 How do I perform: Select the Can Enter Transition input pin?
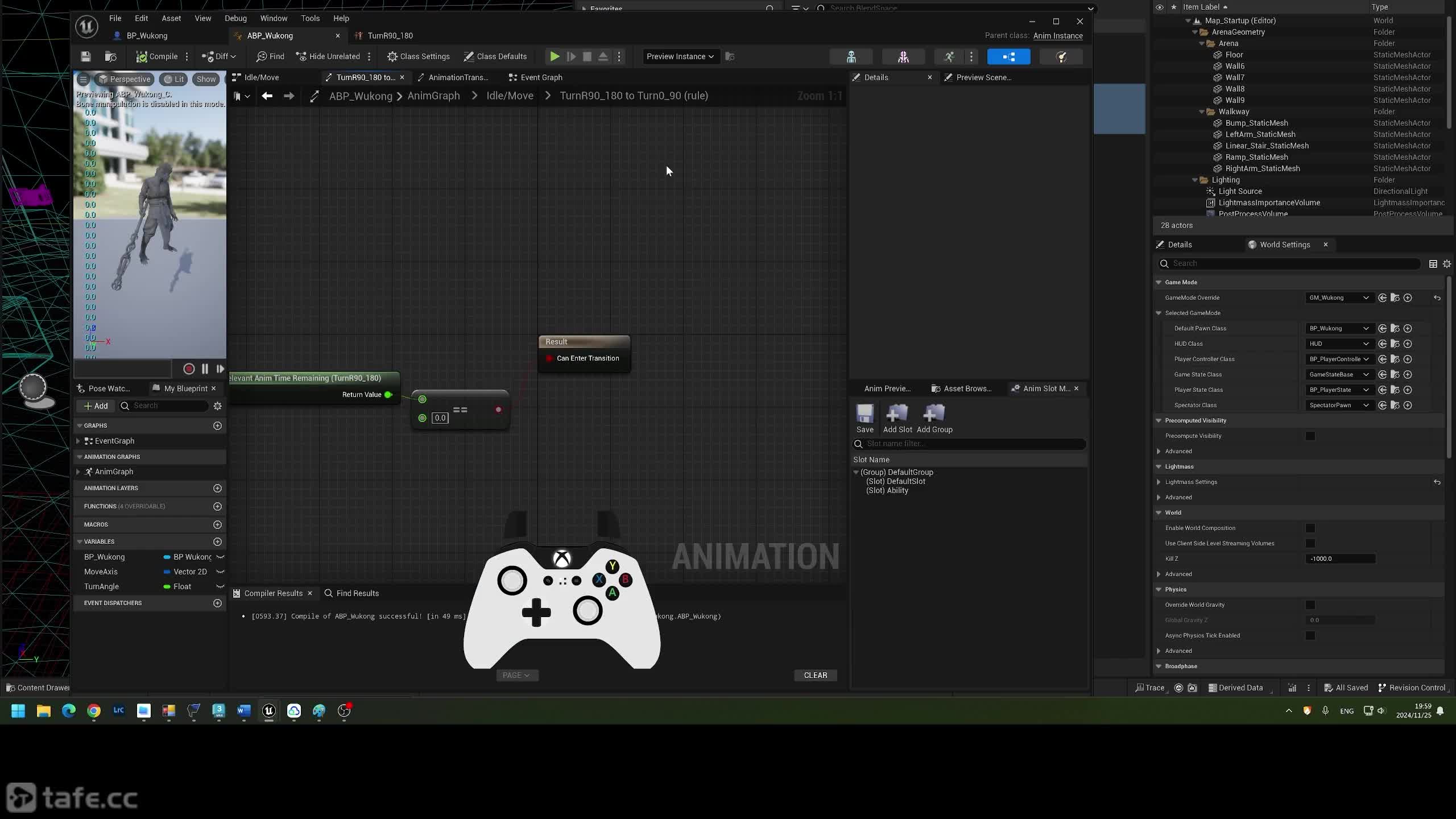(549, 358)
